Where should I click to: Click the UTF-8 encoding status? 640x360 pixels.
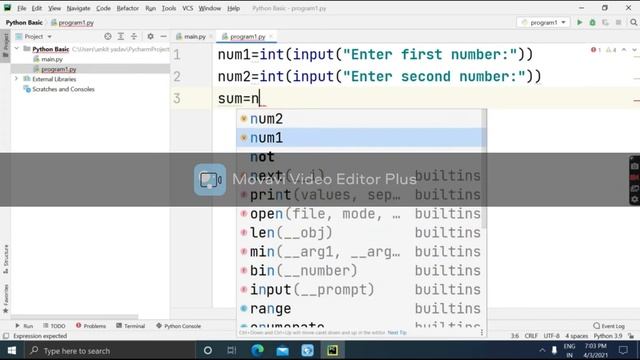click(551, 336)
